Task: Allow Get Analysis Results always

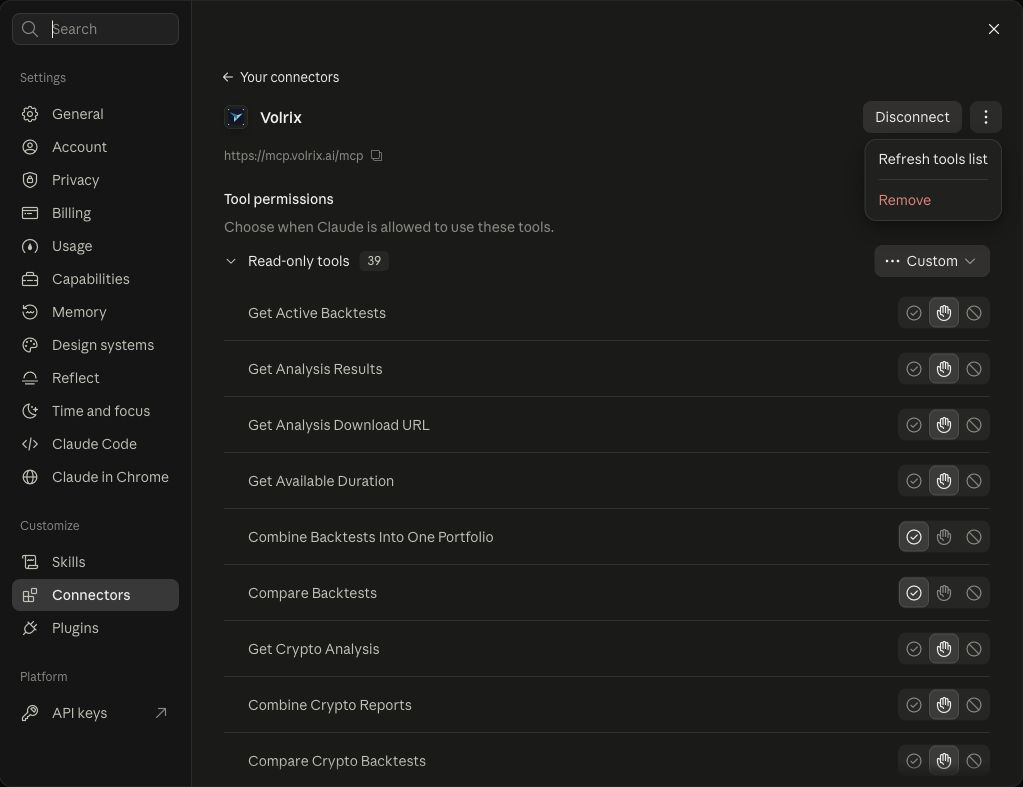Action: [913, 369]
